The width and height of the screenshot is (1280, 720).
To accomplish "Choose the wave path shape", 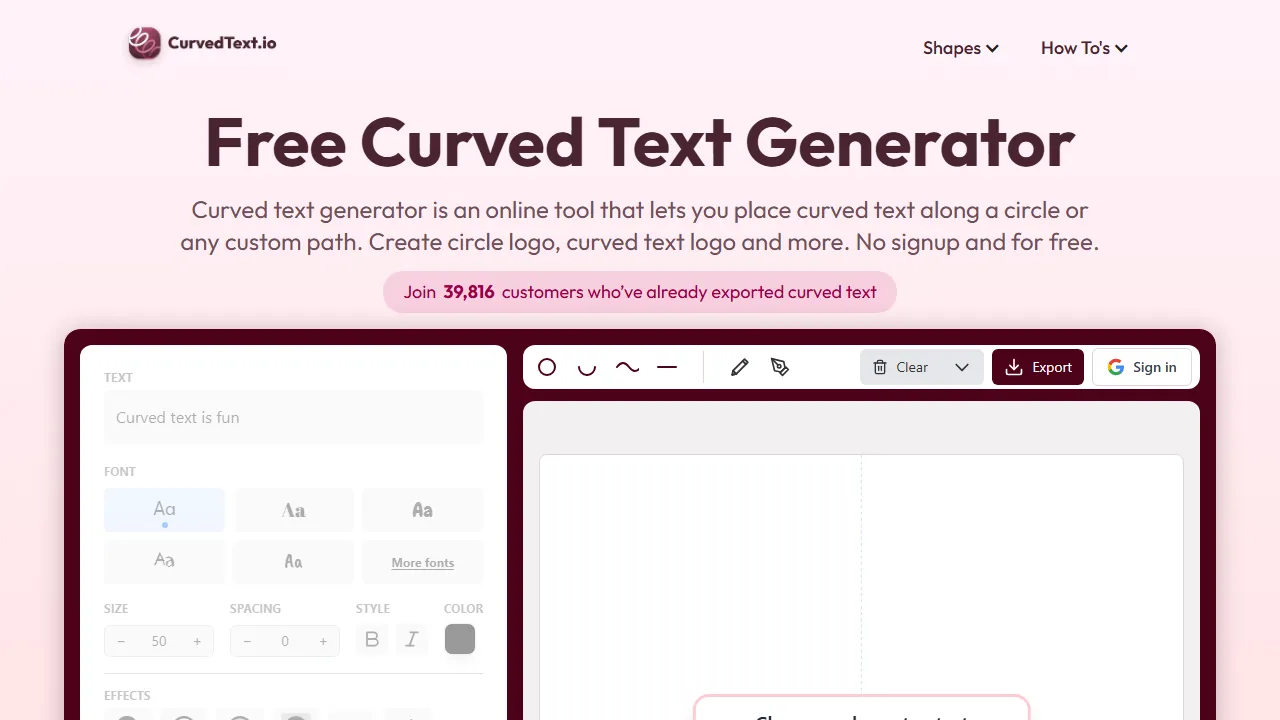I will coord(627,367).
